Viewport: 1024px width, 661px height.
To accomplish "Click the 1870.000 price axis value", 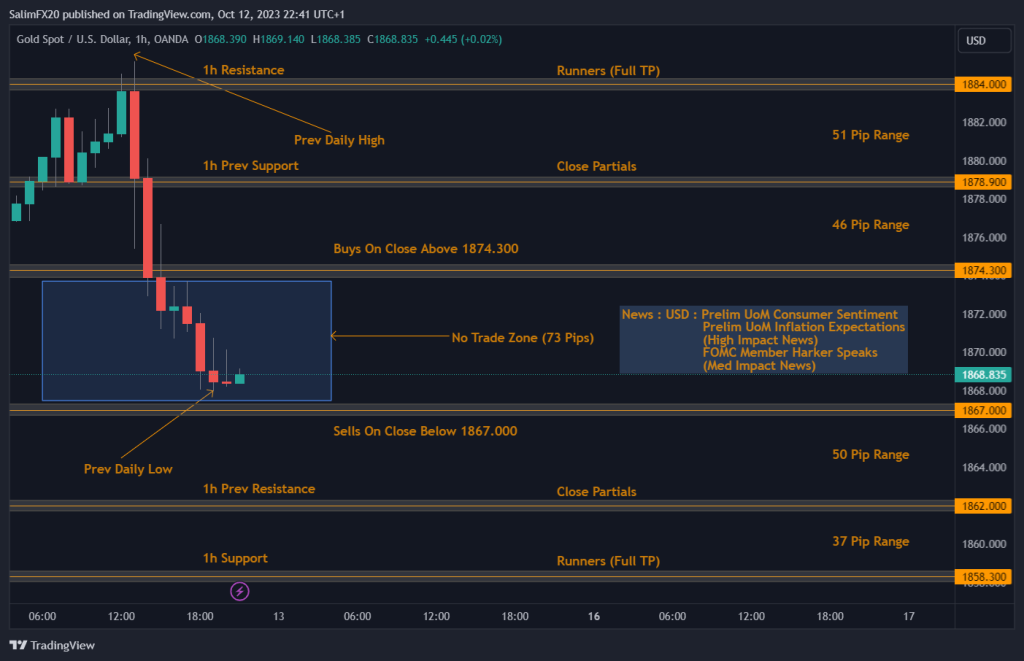I will (x=984, y=352).
